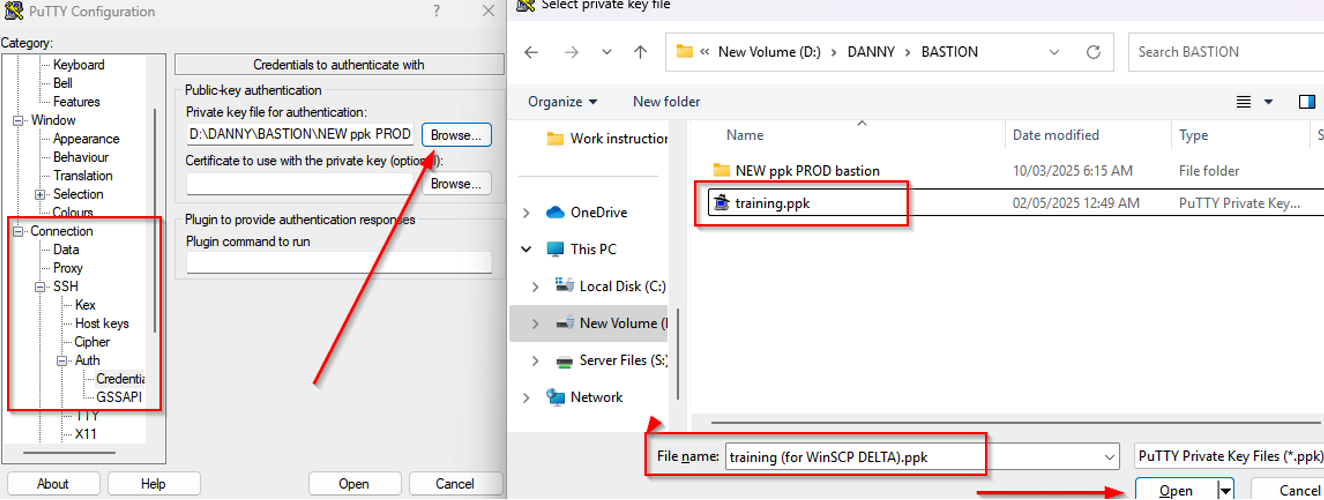Click Open in the file dialog
The image size is (1324, 500).
tap(1176, 490)
